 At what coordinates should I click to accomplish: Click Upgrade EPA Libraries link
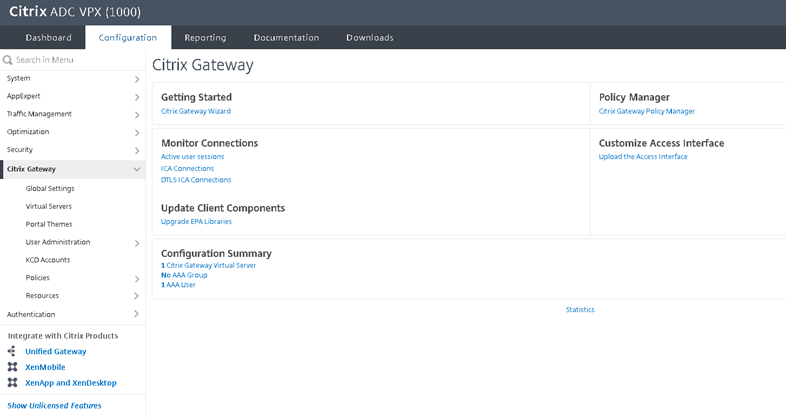pyautogui.click(x=196, y=221)
